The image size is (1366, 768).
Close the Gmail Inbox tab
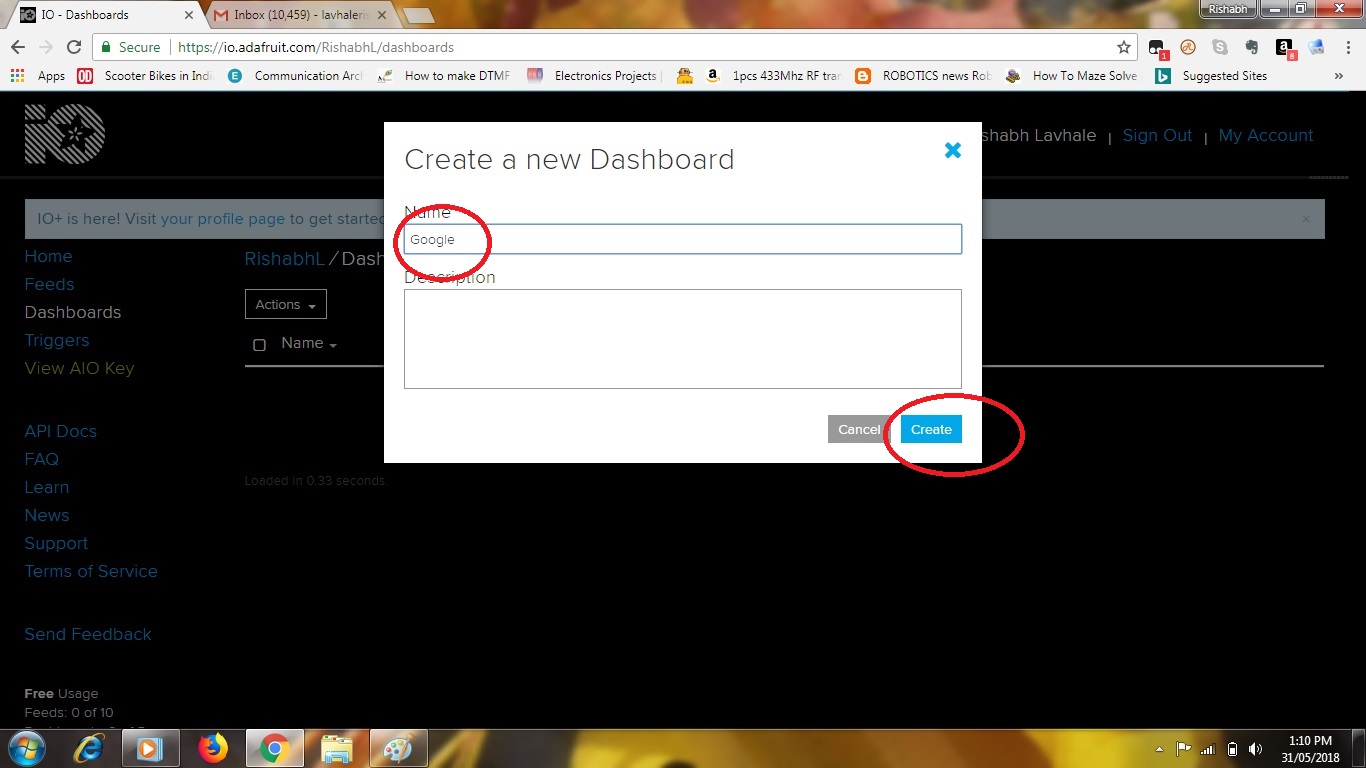click(x=381, y=15)
